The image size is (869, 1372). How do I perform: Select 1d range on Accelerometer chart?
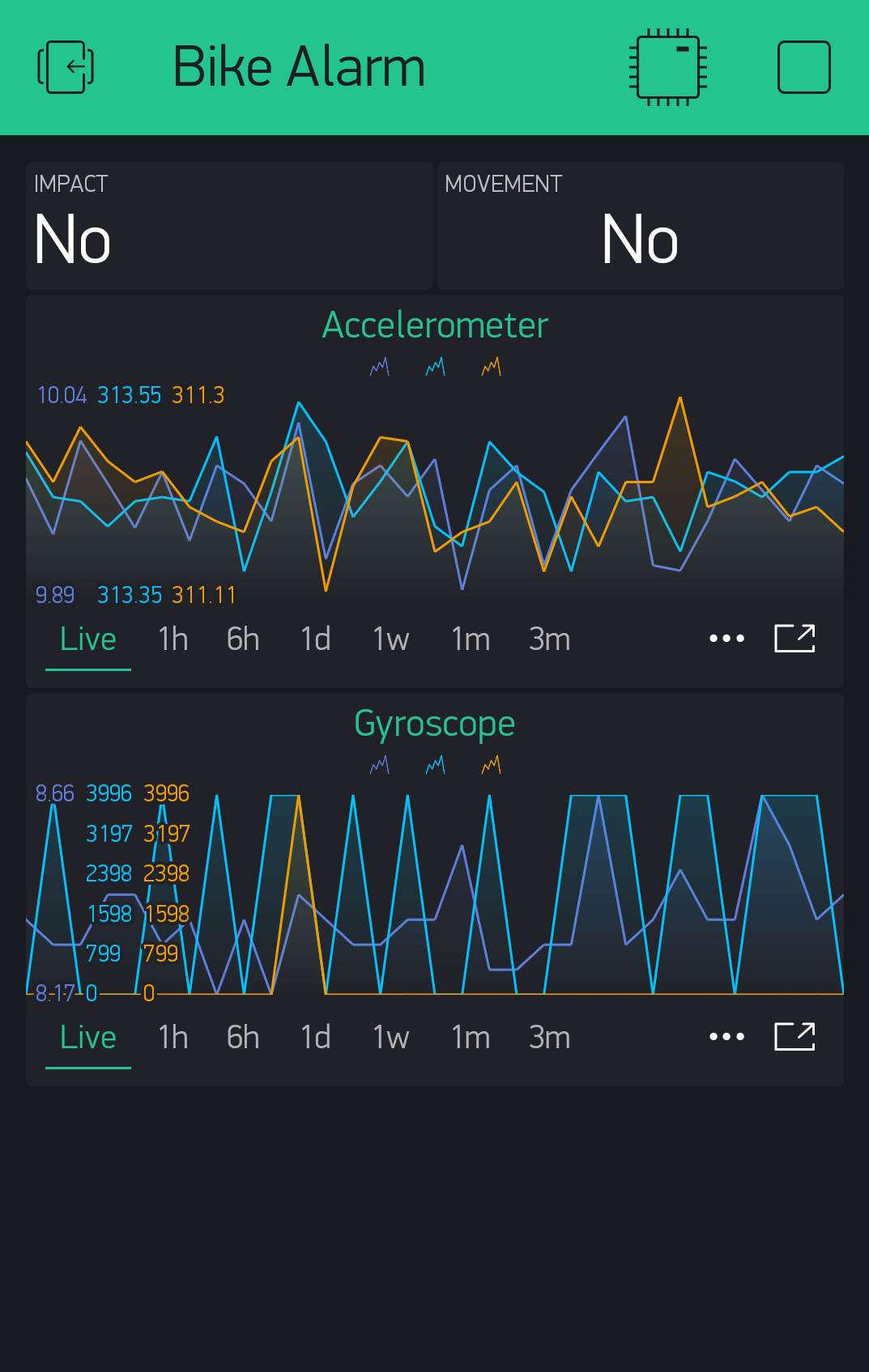click(x=316, y=639)
